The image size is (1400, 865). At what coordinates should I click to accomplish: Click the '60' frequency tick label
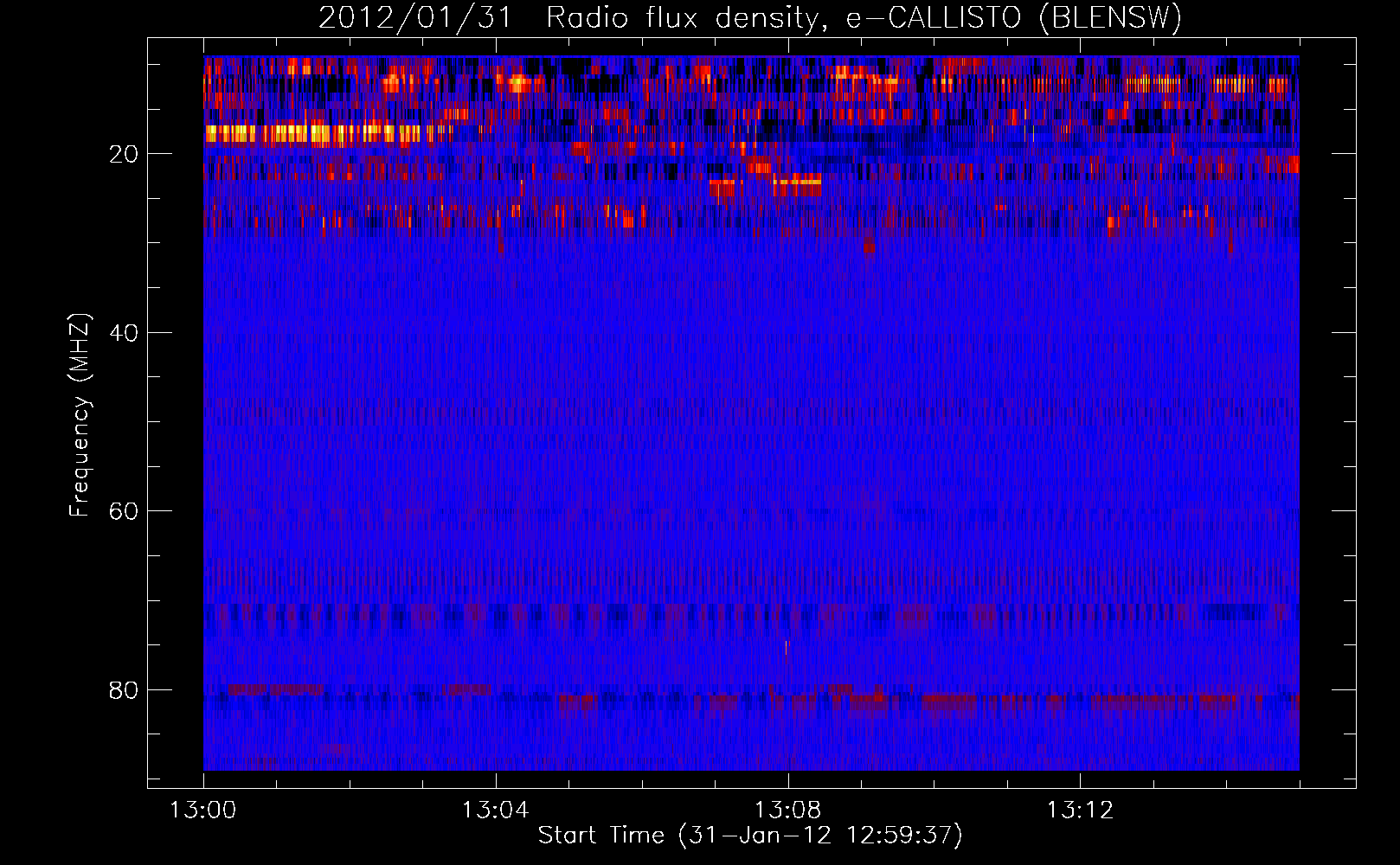point(124,511)
